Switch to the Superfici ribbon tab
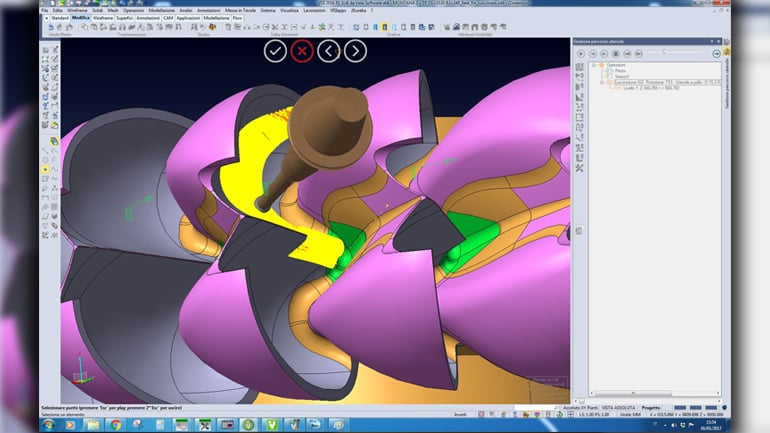Viewport: 770px width, 433px height. (x=125, y=18)
